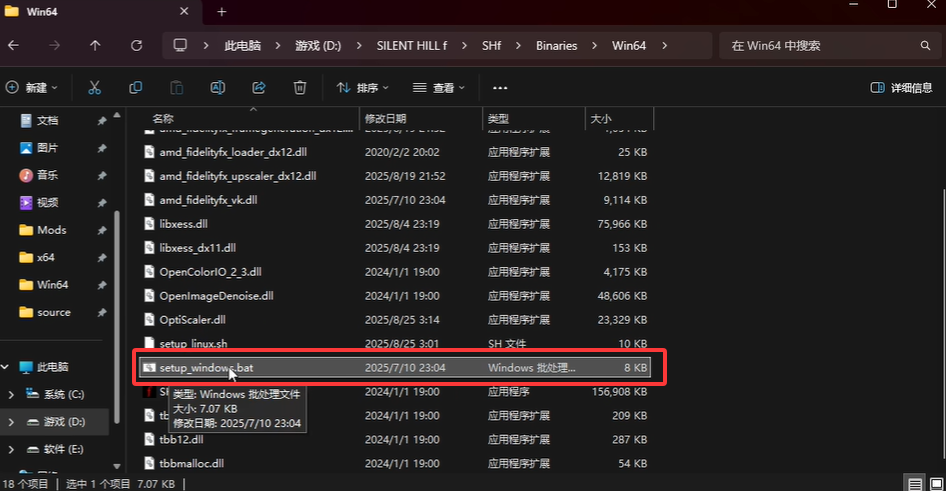Click the Copy icon in toolbar

click(135, 88)
